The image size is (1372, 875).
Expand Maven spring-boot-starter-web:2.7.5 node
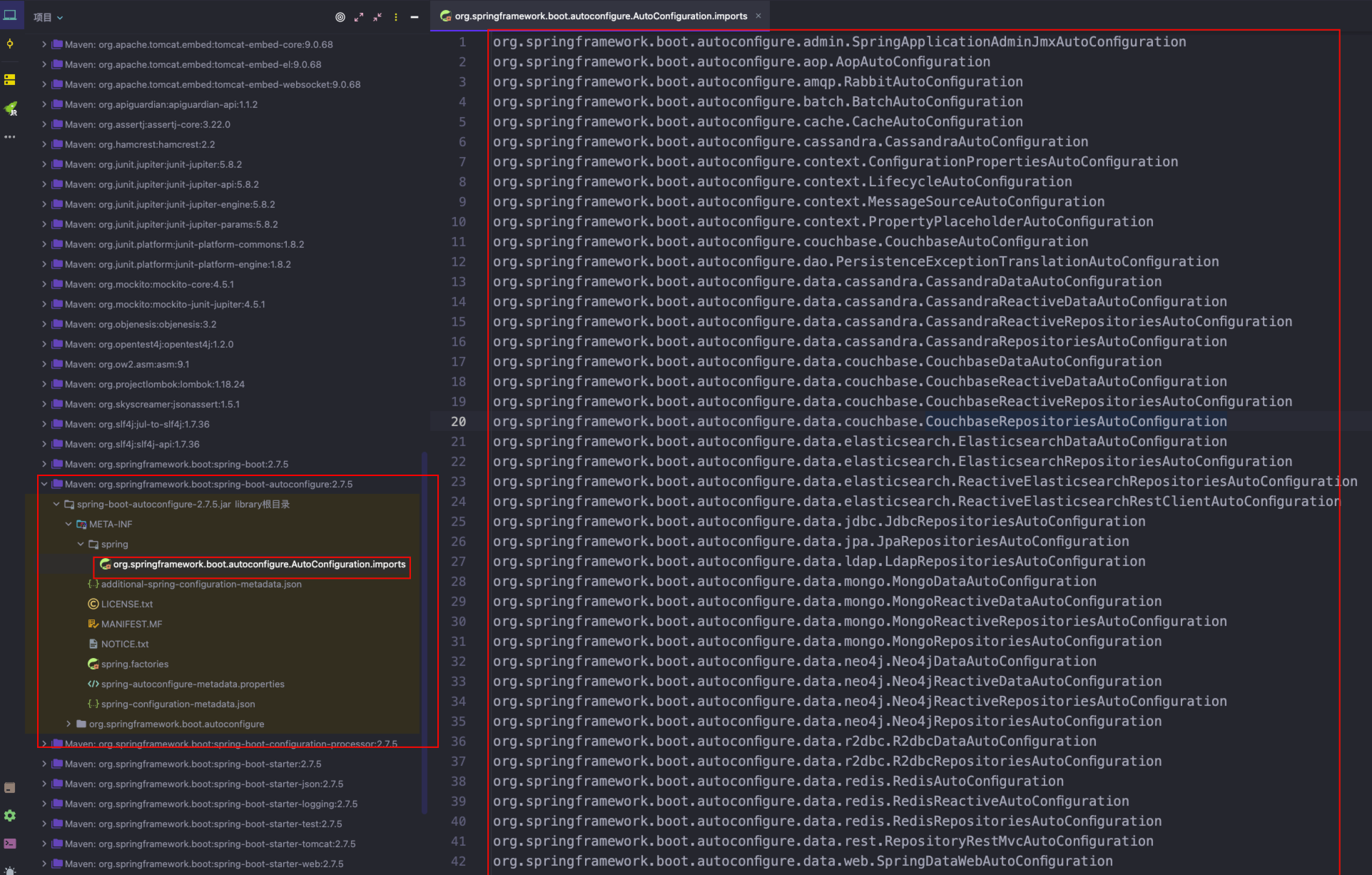tap(44, 864)
